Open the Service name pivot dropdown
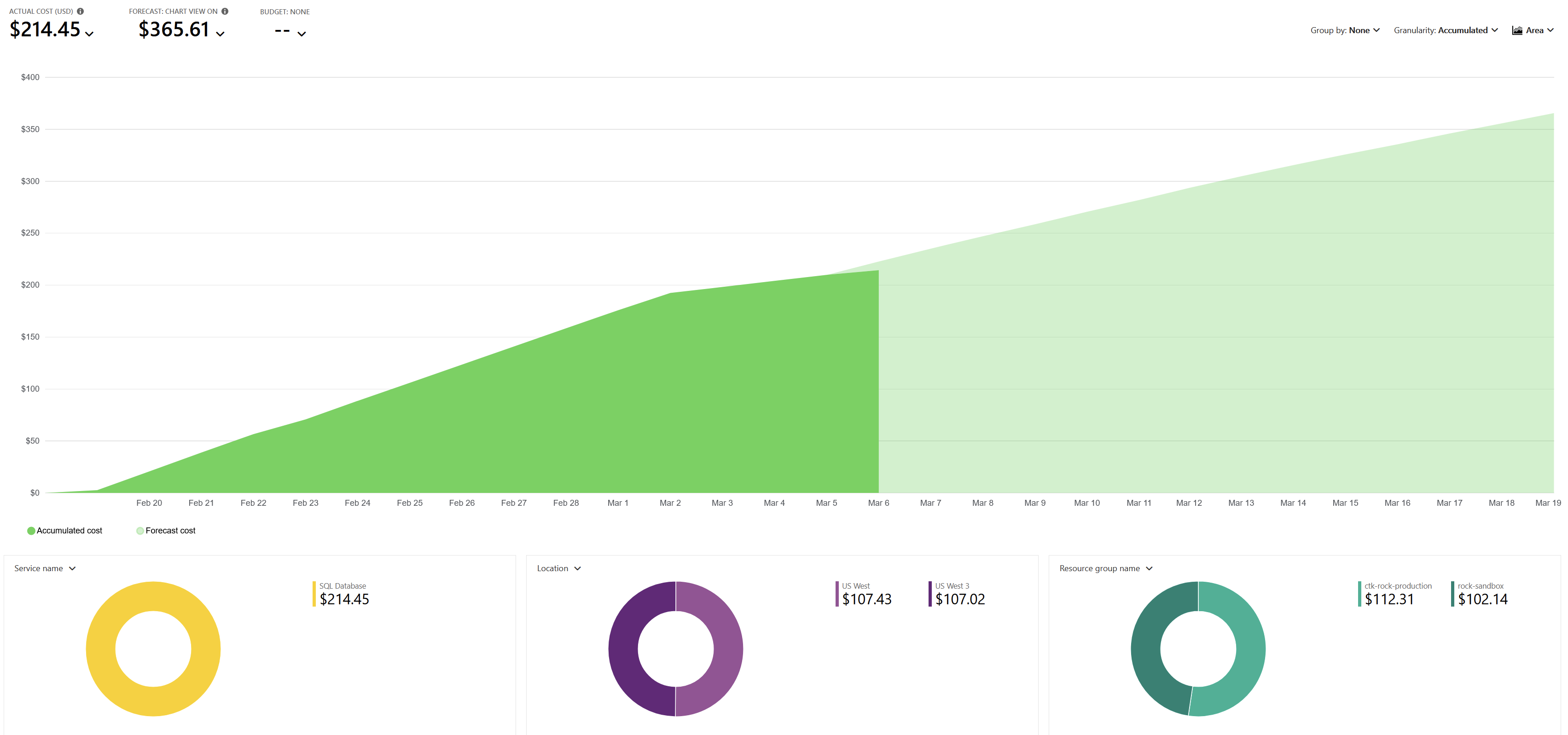This screenshot has height=735, width=1568. pyautogui.click(x=45, y=568)
